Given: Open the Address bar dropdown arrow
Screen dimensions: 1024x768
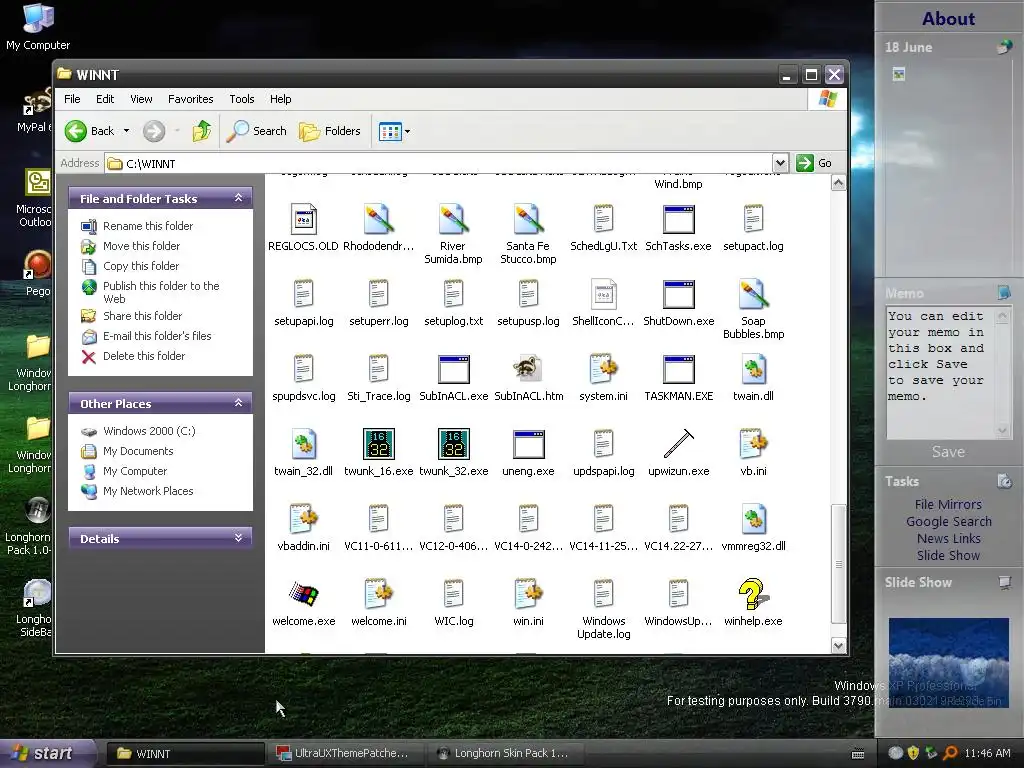Looking at the screenshot, I should 780,163.
